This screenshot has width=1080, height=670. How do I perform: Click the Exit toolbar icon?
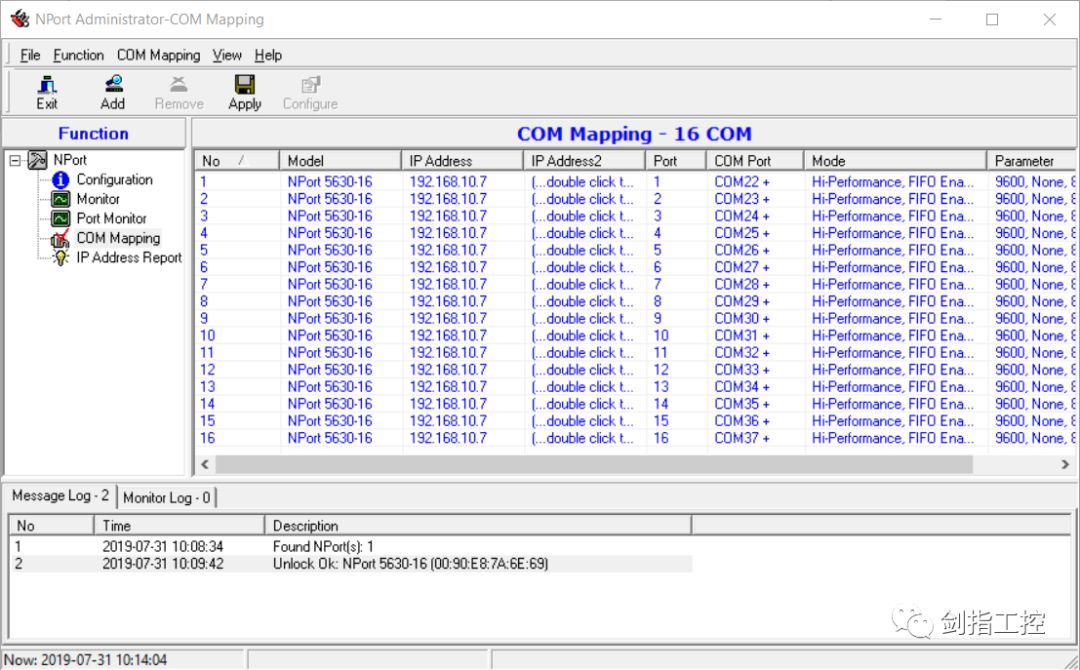pos(47,85)
